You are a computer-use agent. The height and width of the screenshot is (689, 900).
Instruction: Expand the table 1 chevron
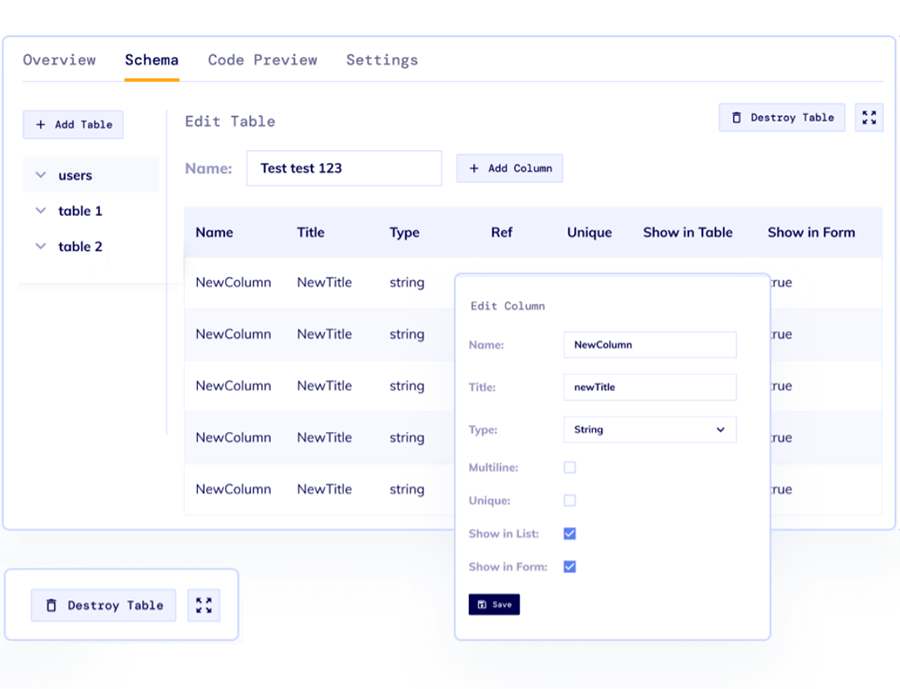(41, 211)
